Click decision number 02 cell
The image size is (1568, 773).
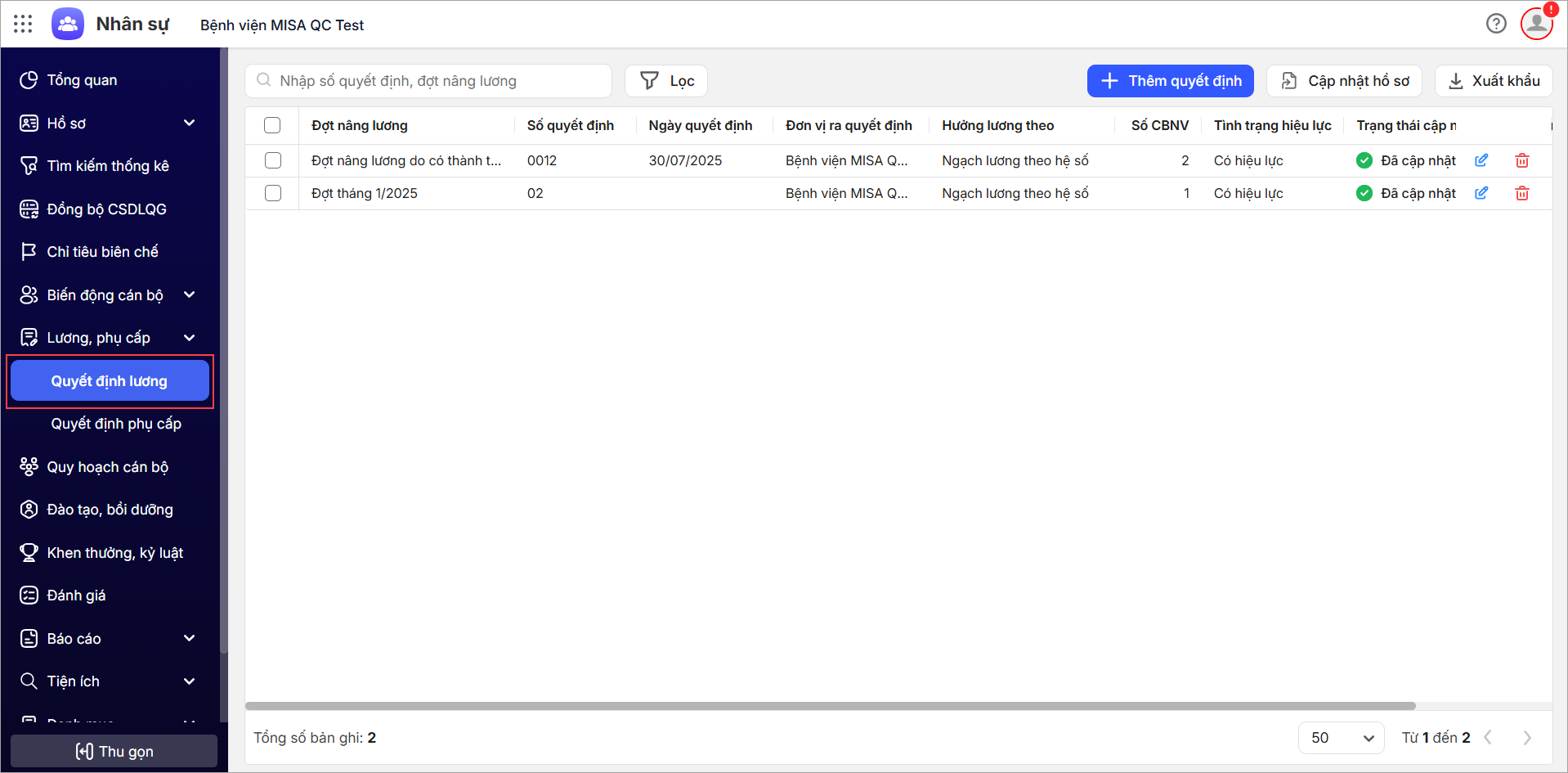(535, 193)
